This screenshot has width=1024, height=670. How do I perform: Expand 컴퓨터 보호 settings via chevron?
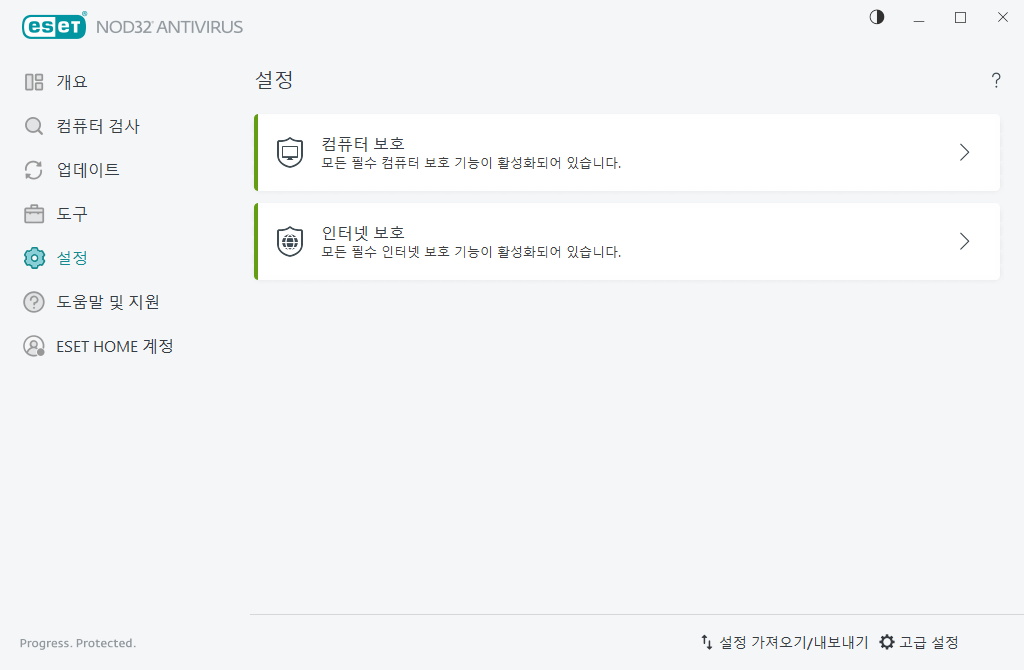click(963, 152)
